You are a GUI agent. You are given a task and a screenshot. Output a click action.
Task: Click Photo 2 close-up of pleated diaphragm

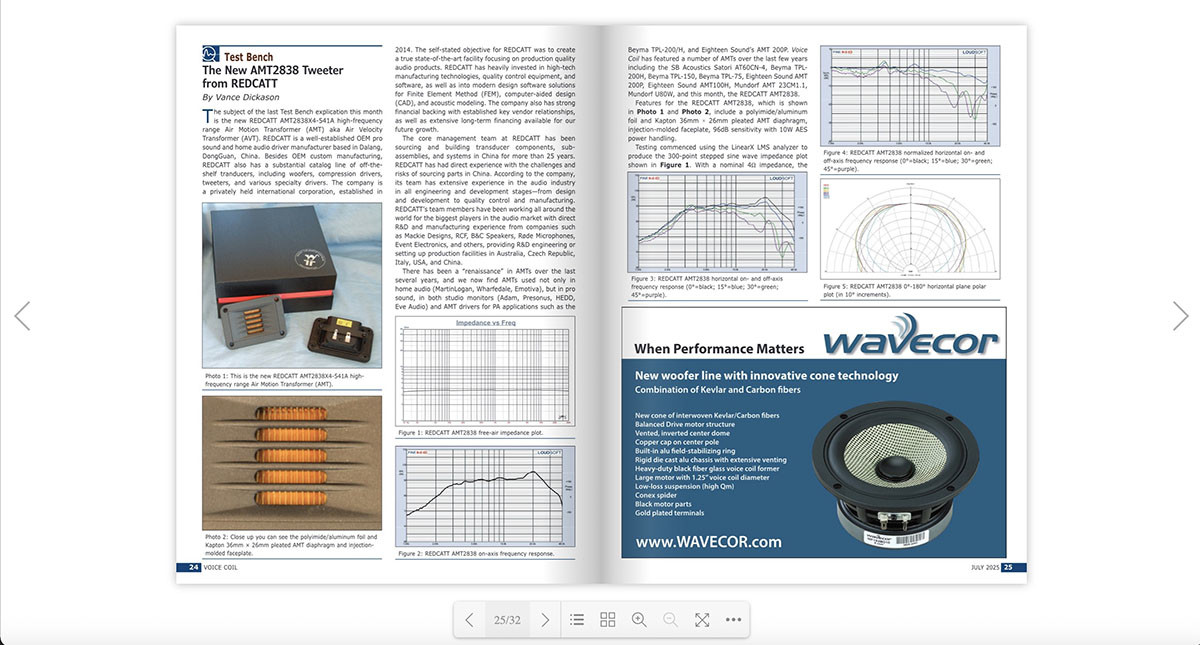coord(292,463)
